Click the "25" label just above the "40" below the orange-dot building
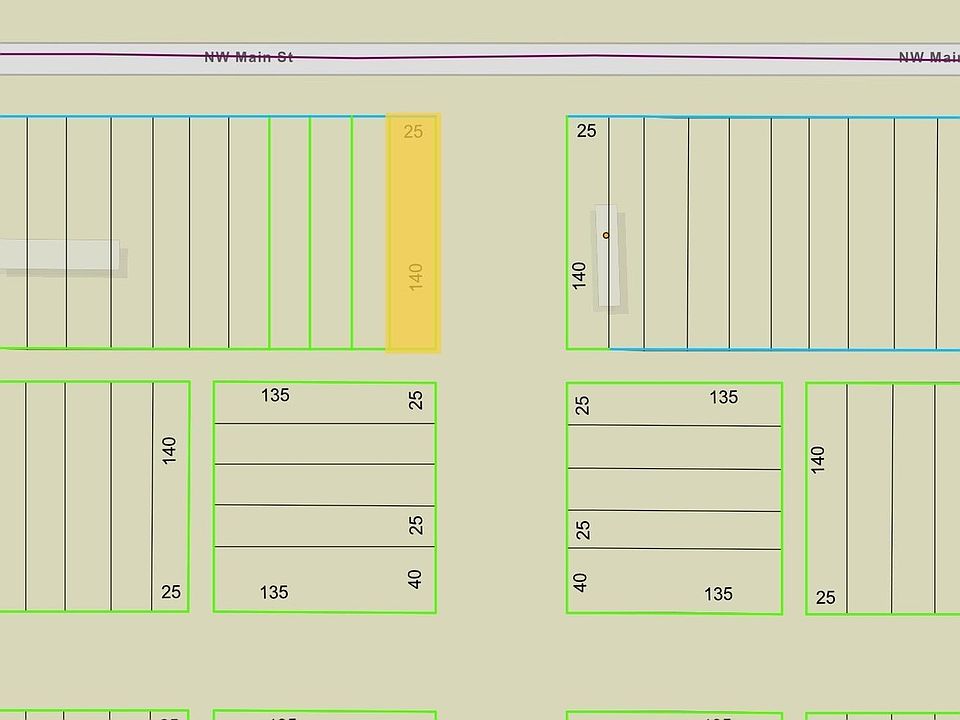The height and width of the screenshot is (720, 960). pyautogui.click(x=583, y=530)
